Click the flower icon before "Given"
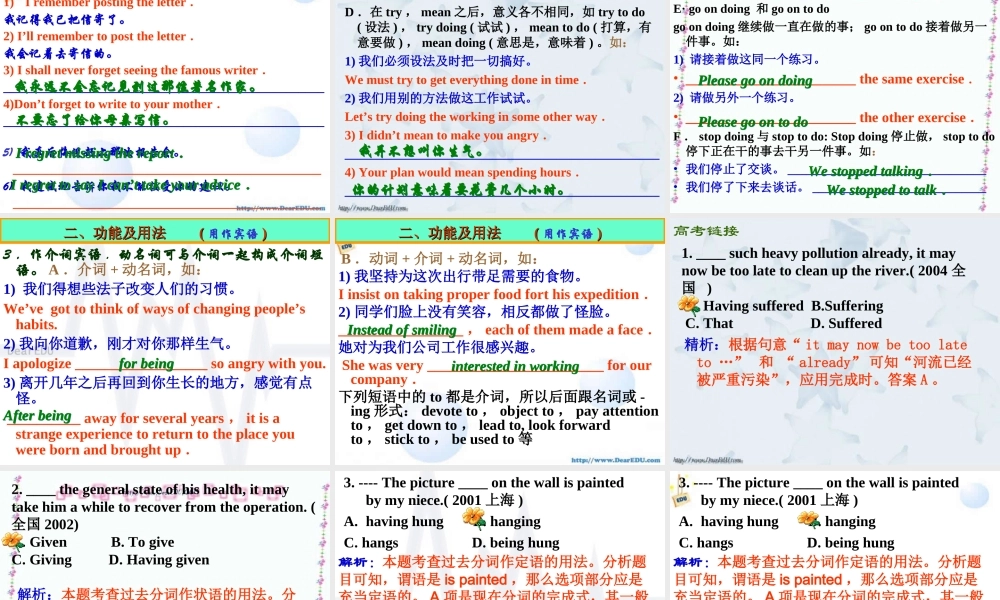 click(13, 541)
